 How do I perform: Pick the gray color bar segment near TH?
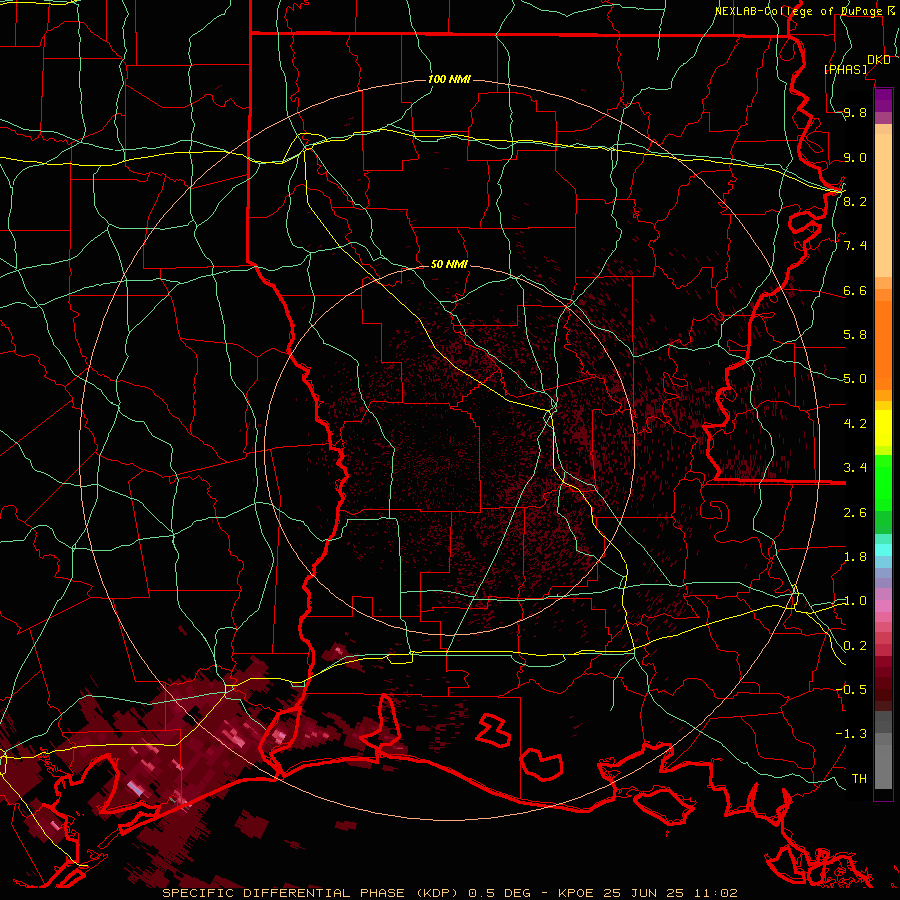coord(883,766)
